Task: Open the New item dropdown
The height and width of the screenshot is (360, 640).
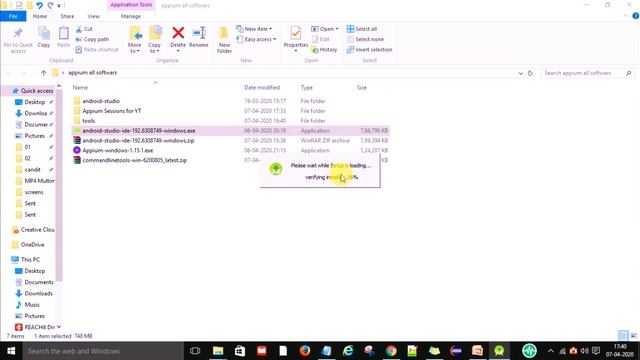Action: [x=254, y=29]
